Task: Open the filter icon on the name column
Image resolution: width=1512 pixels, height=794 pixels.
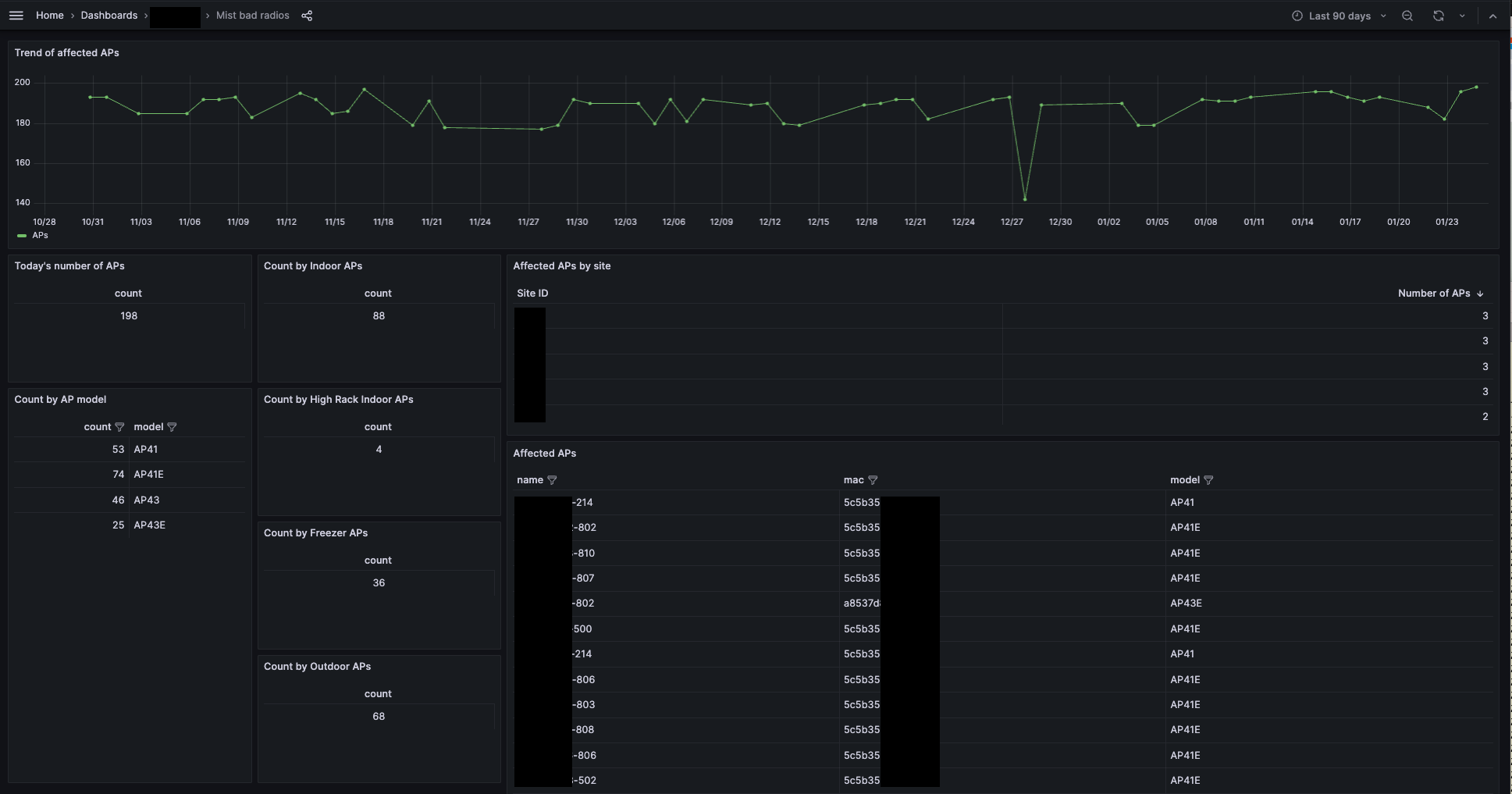Action: tap(553, 480)
